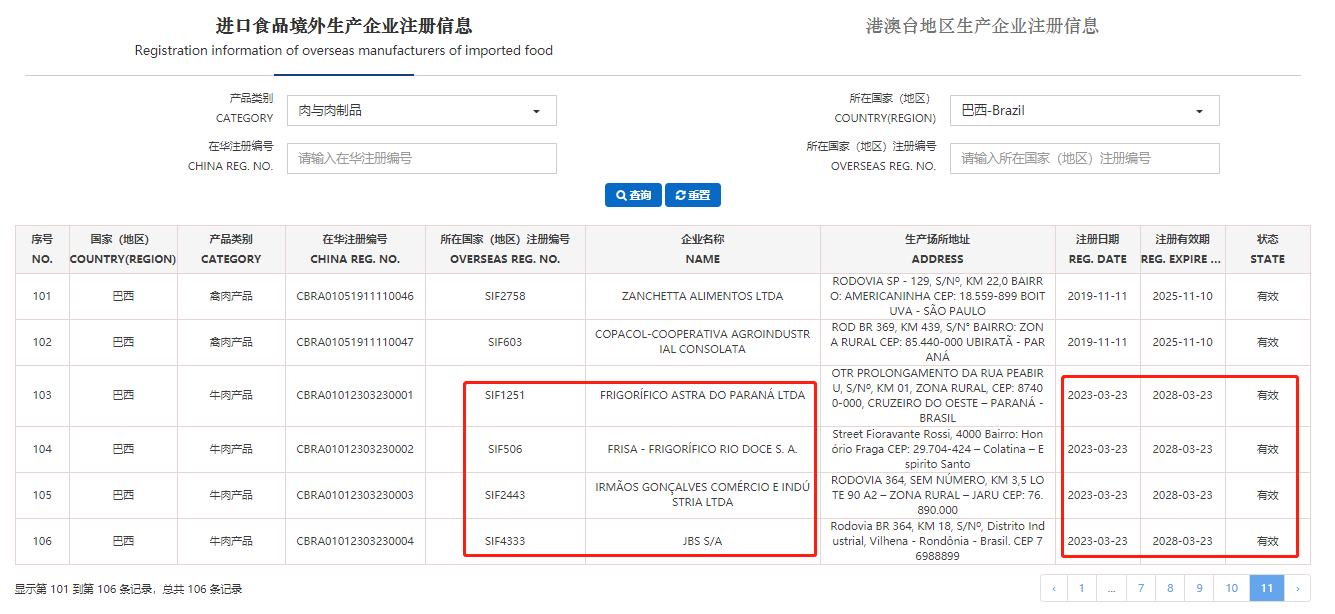Click the 查询 search button
Viewport: 1335px width, 614px height.
pos(633,195)
